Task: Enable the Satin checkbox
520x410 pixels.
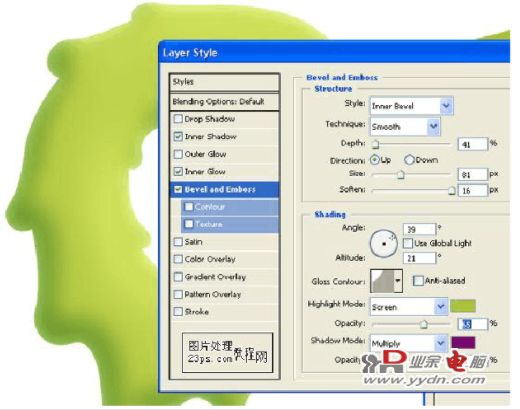Action: click(x=178, y=242)
